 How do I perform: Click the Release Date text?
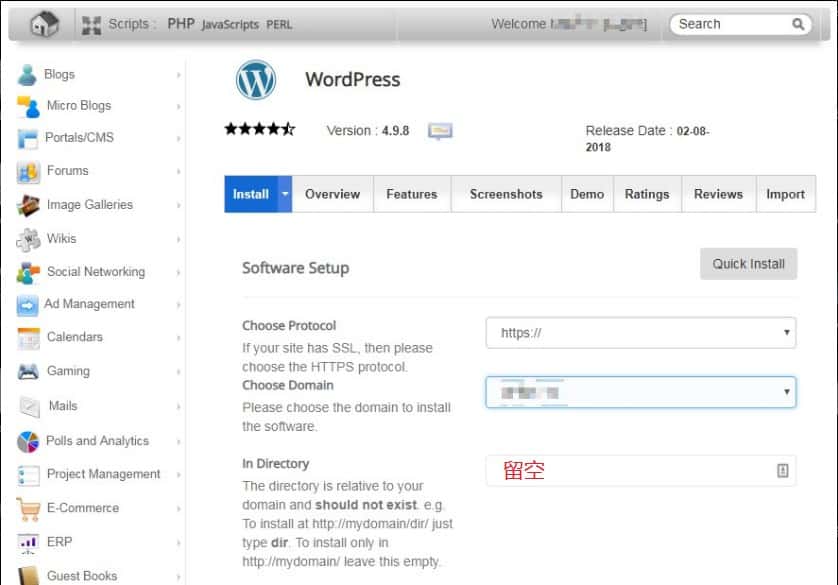click(648, 139)
